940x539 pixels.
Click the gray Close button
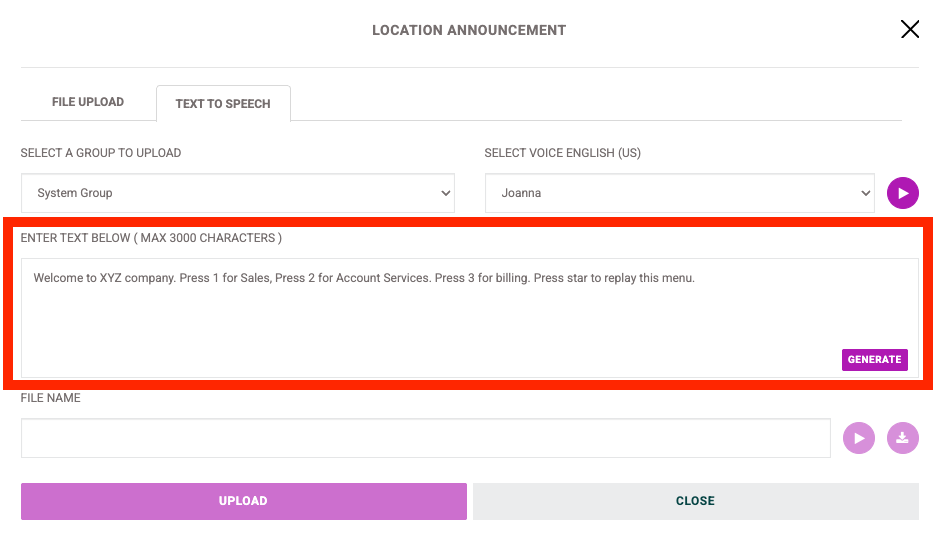coord(695,501)
